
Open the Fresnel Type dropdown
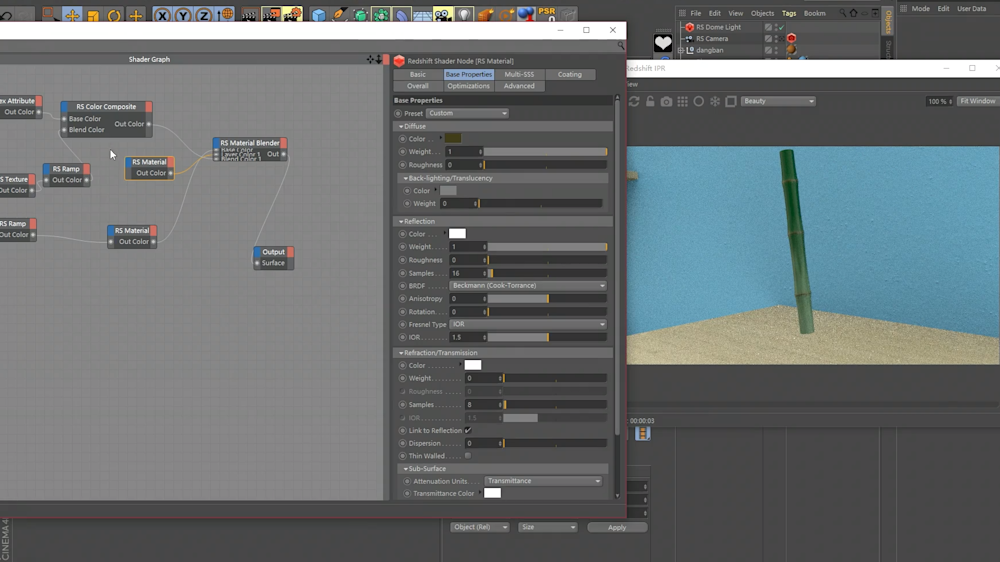[x=527, y=325]
